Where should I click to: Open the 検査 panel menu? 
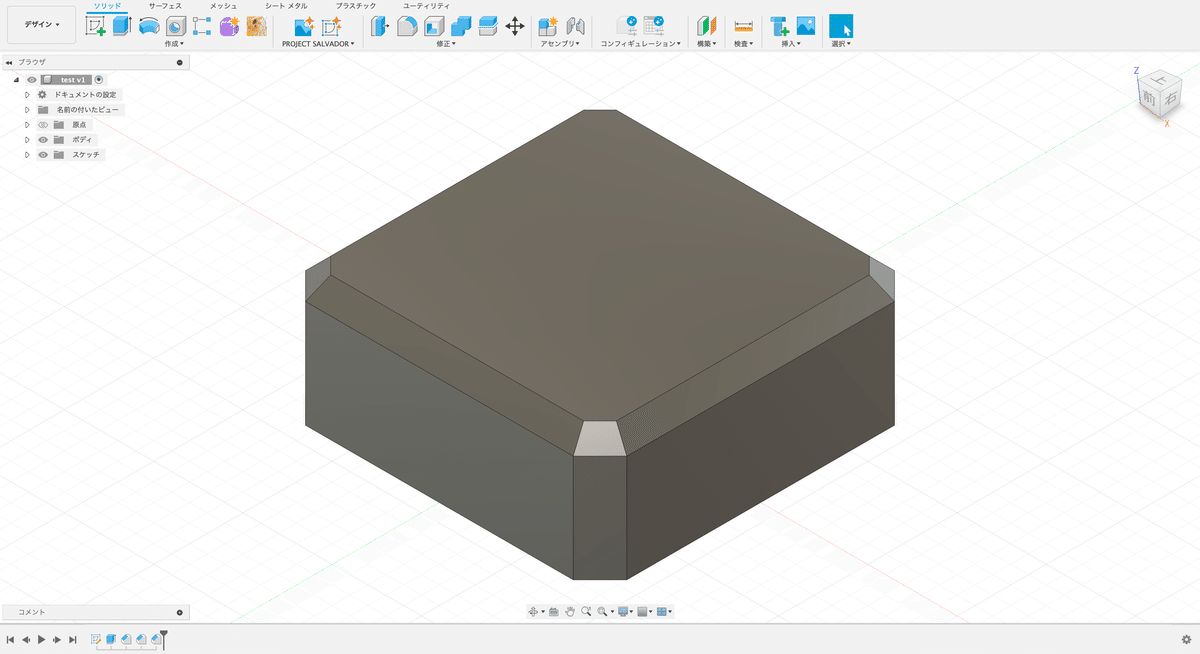744,44
